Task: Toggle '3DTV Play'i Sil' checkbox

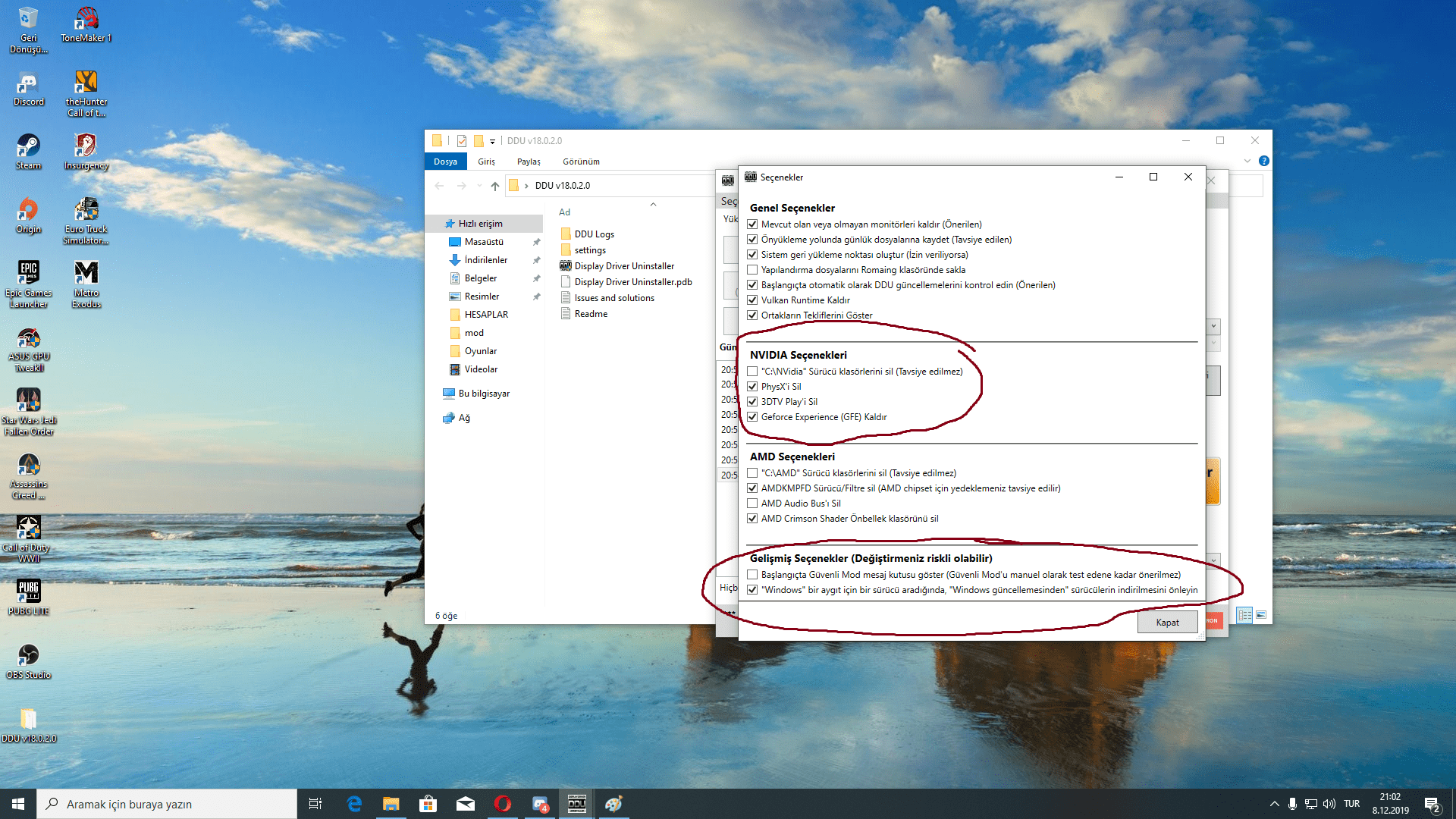Action: 752,402
